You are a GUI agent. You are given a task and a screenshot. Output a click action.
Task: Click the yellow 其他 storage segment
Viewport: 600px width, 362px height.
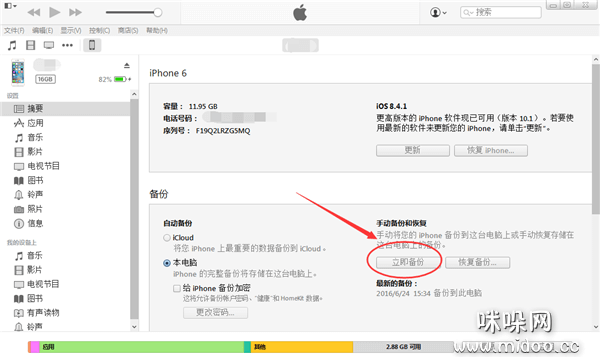(x=302, y=347)
